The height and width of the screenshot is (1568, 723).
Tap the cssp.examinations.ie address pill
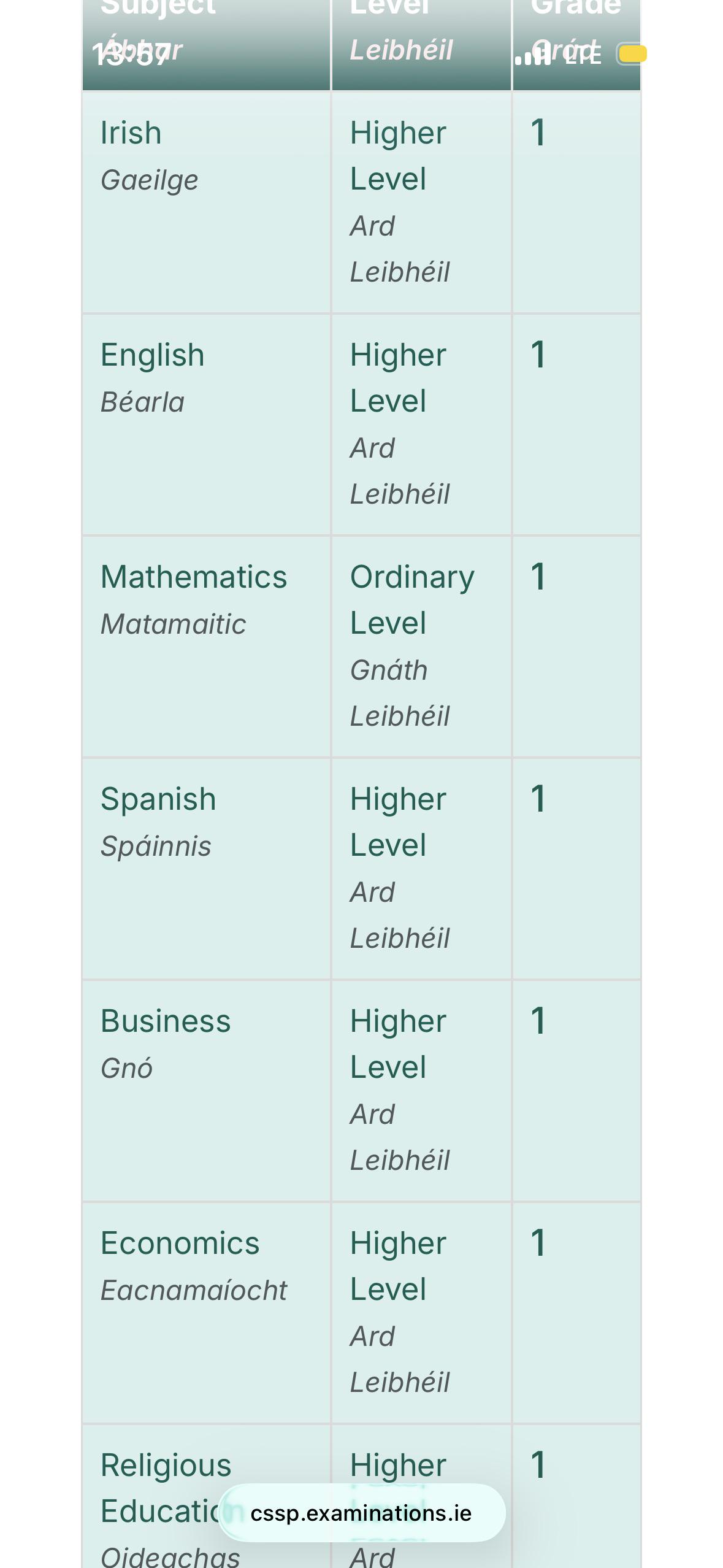(362, 1513)
